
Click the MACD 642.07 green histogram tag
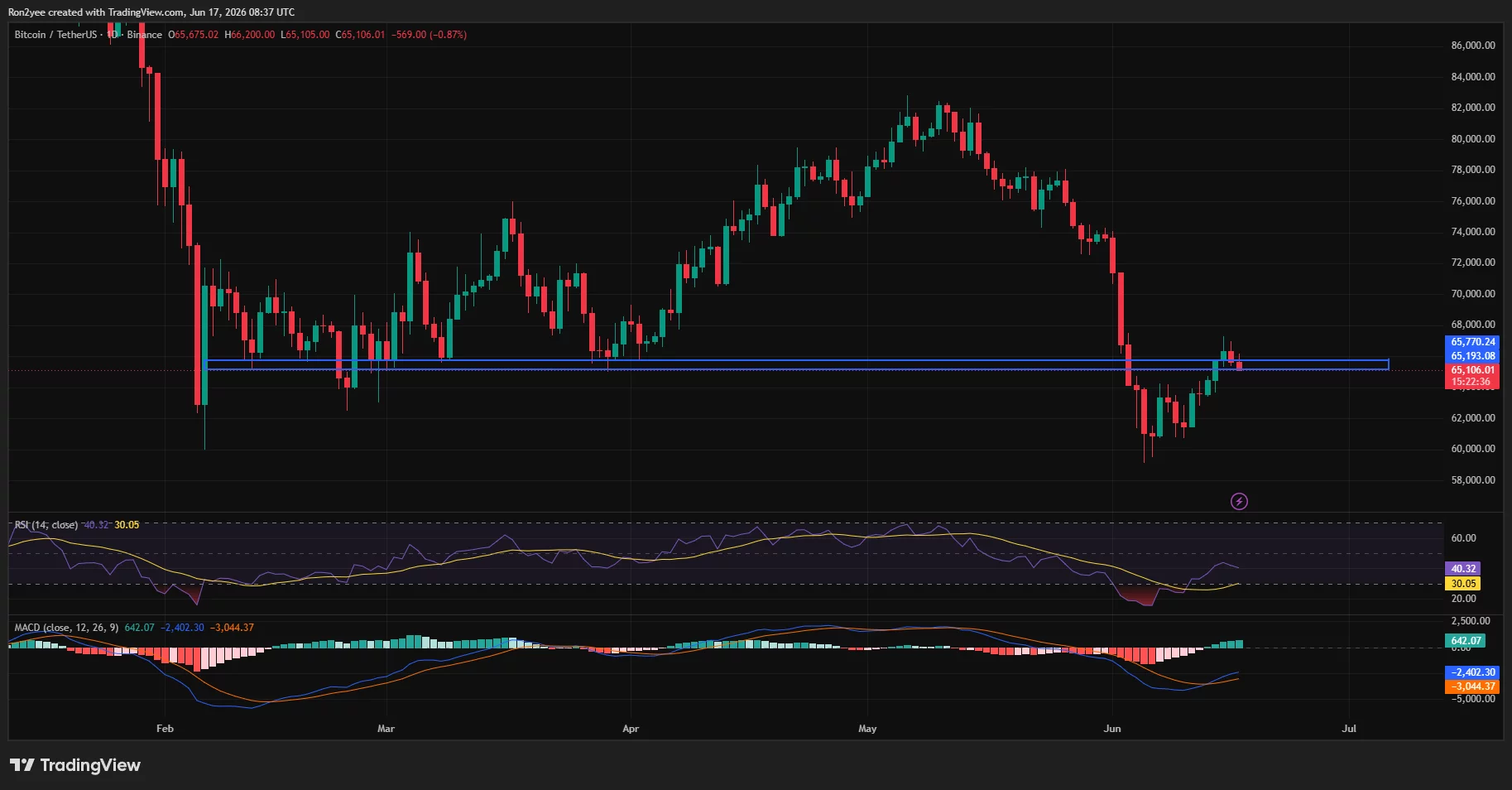coord(1465,641)
